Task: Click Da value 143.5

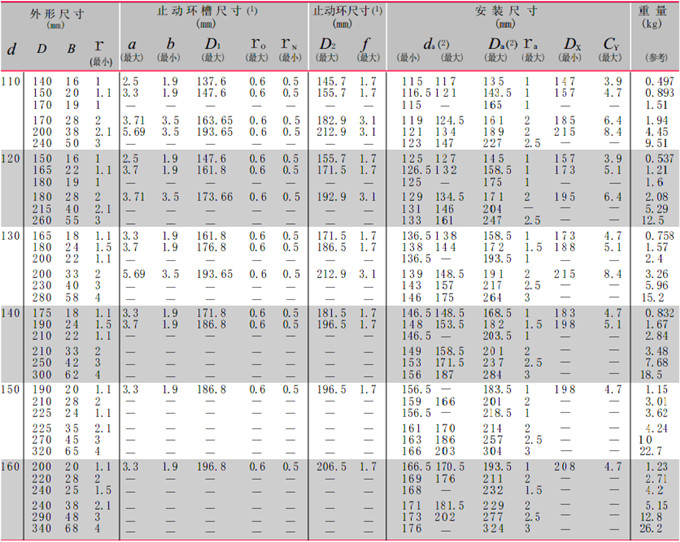Action: [x=497, y=93]
